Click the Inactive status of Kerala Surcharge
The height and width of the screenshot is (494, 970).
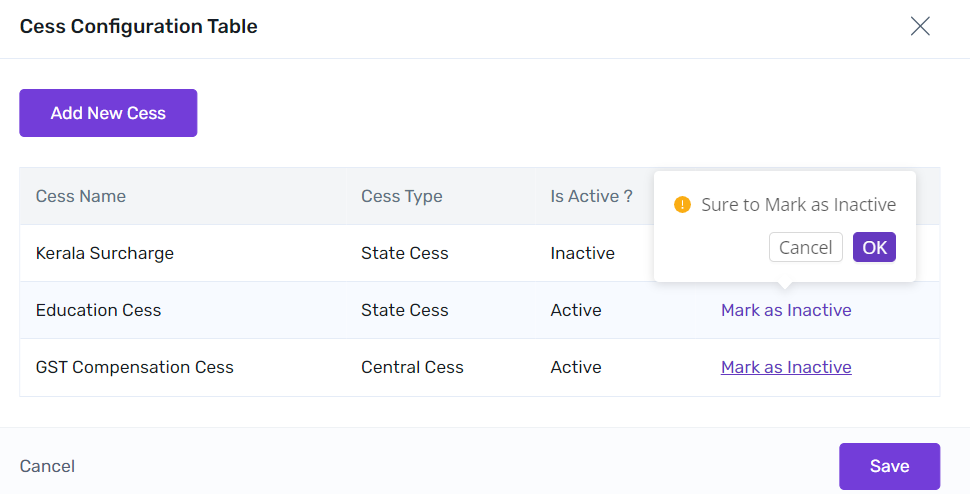pyautogui.click(x=582, y=253)
